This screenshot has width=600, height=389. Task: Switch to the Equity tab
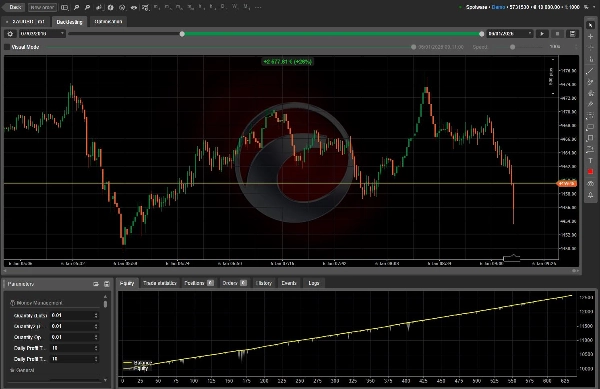click(x=127, y=283)
